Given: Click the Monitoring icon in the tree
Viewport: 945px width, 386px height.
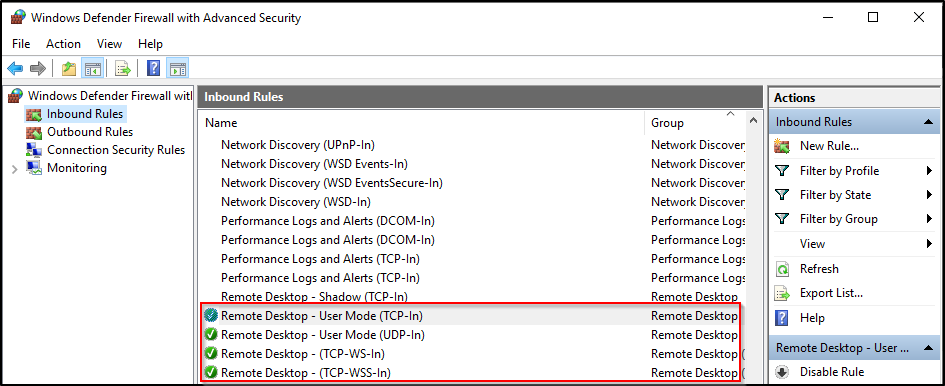Looking at the screenshot, I should pyautogui.click(x=34, y=168).
